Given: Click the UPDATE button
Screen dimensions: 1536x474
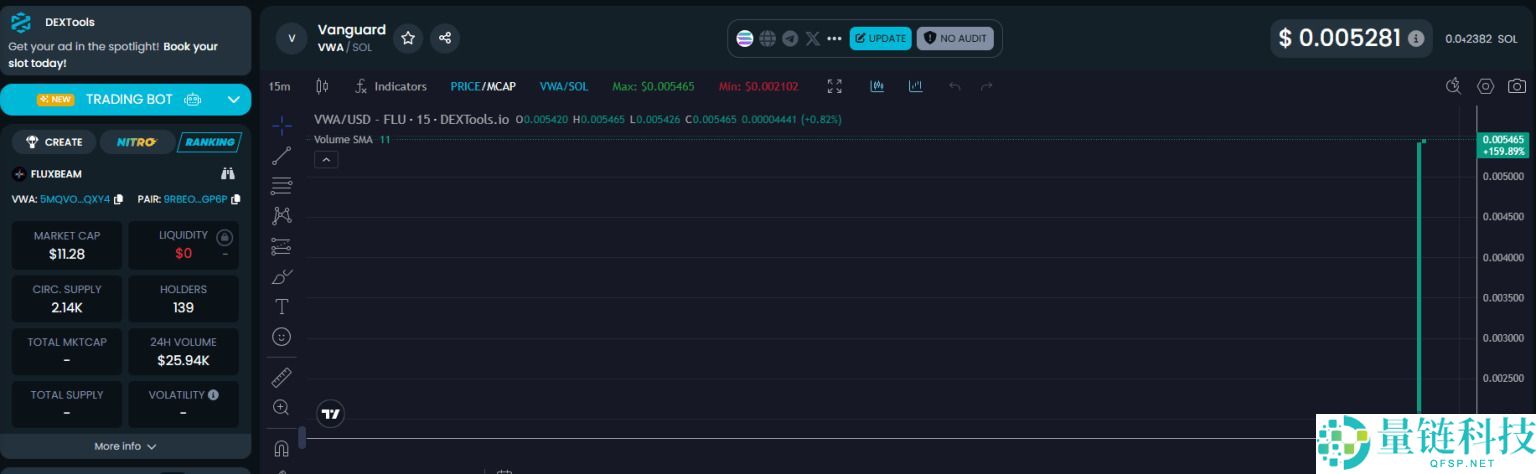Looking at the screenshot, I should pyautogui.click(x=880, y=38).
